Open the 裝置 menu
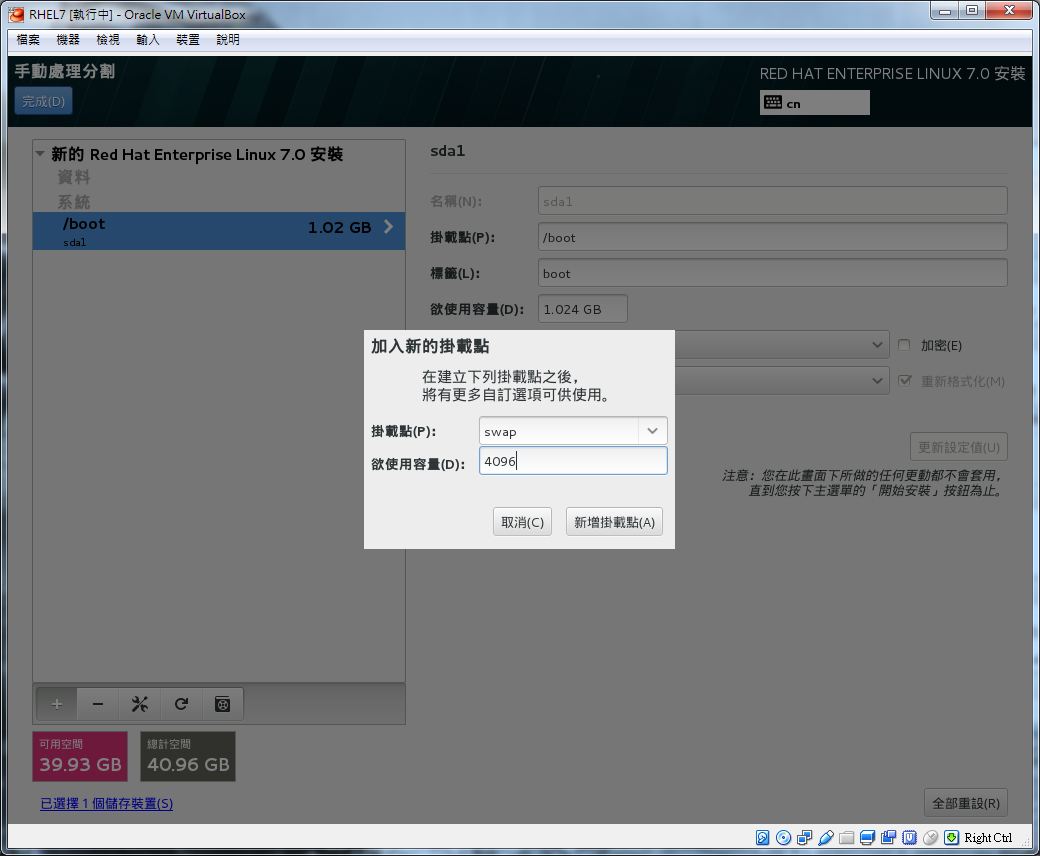Image resolution: width=1040 pixels, height=856 pixels. pyautogui.click(x=188, y=40)
